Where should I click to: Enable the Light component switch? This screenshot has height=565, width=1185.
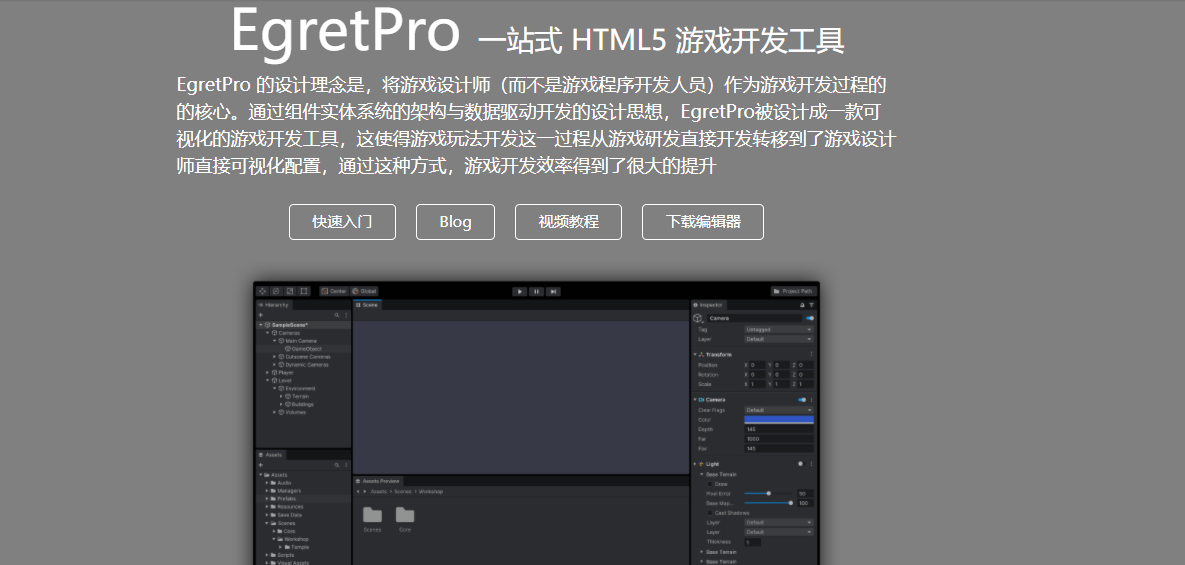pyautogui.click(x=800, y=464)
